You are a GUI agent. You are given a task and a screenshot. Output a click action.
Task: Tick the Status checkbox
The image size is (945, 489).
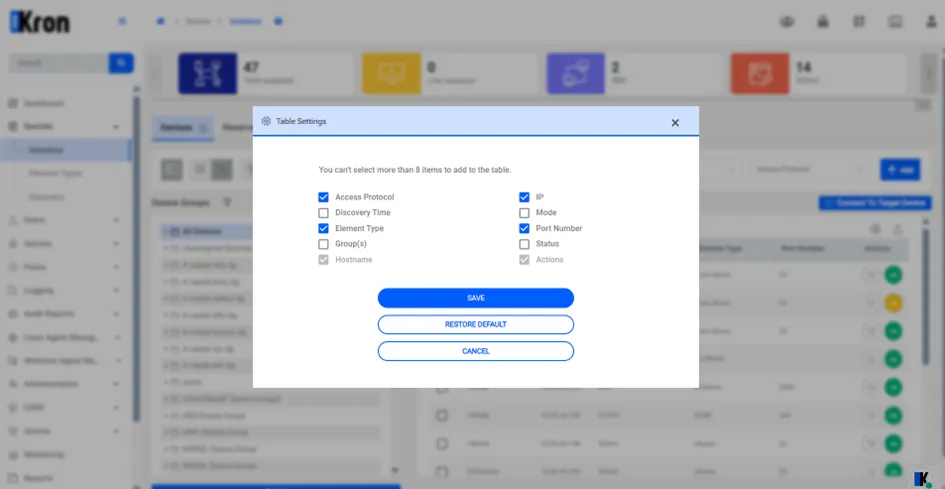click(x=524, y=244)
